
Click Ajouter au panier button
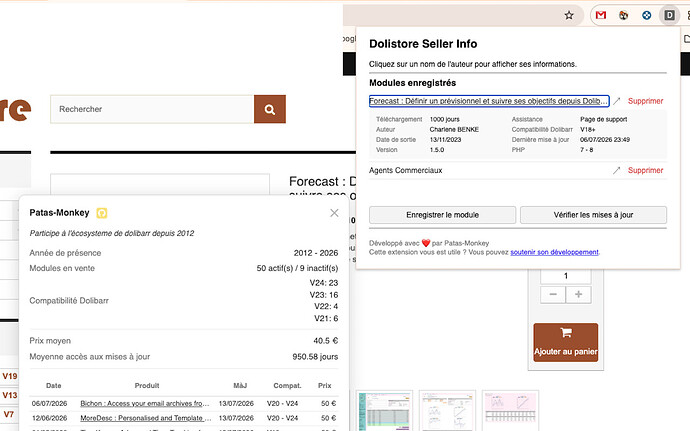(x=565, y=343)
